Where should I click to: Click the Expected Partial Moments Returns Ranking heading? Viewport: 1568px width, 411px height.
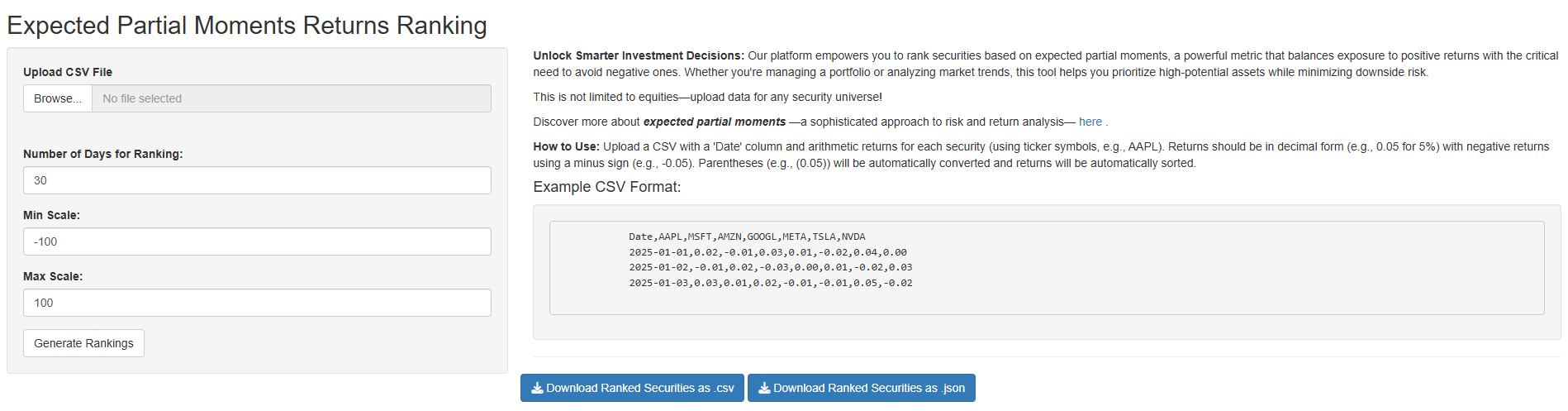tap(247, 26)
